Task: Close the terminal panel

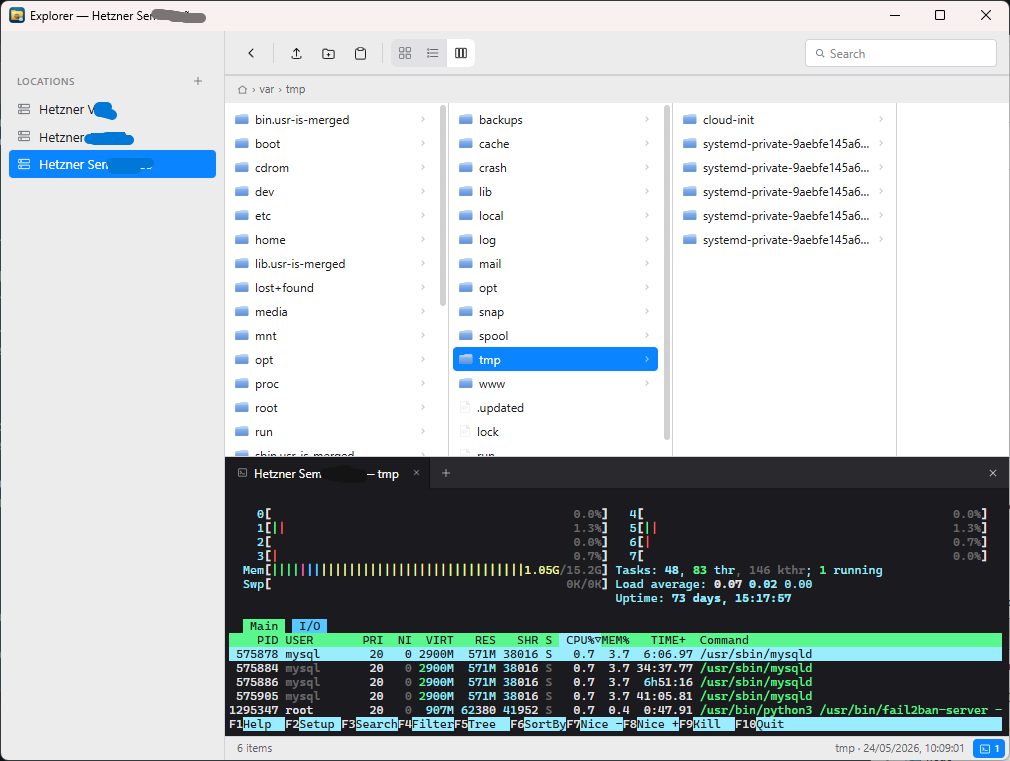Action: click(x=993, y=473)
